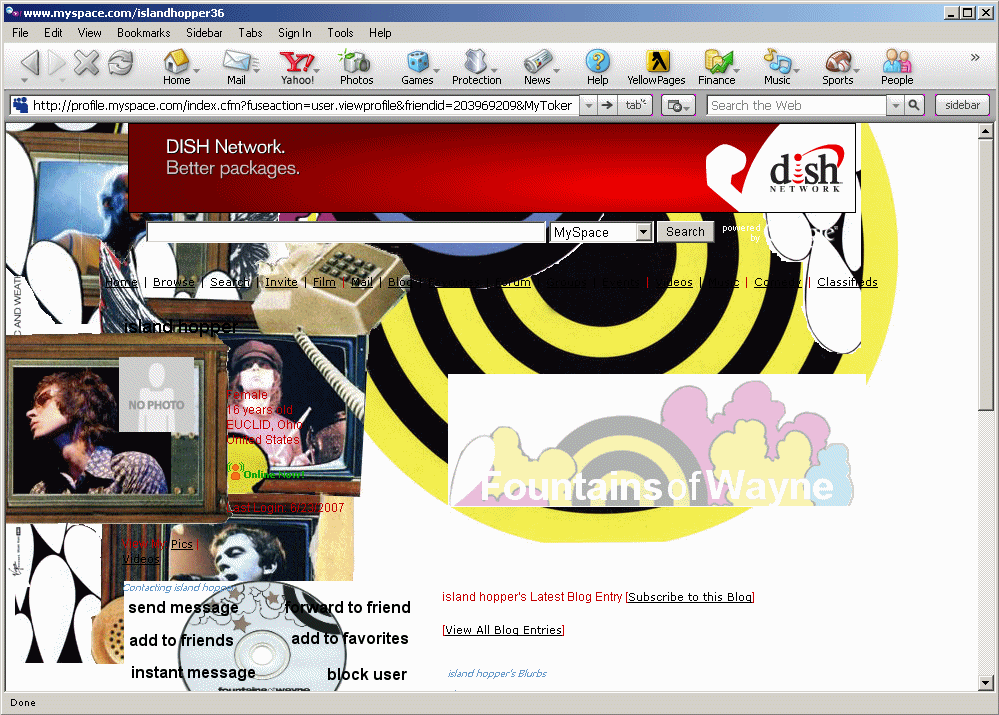Image resolution: width=999 pixels, height=715 pixels.
Task: Open the Sidebar menu
Action: pos(204,33)
